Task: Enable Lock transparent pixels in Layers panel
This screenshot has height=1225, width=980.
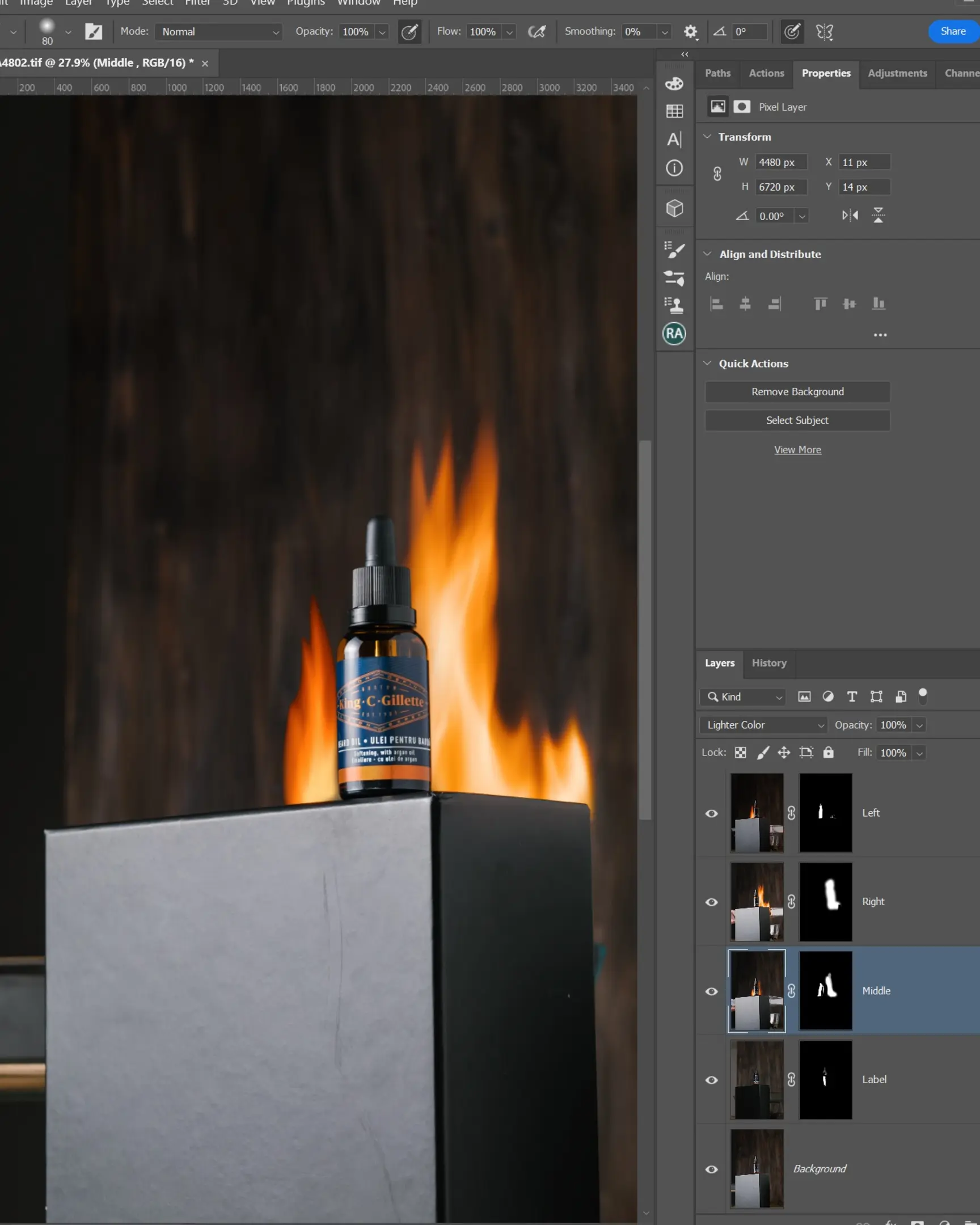Action: coord(740,752)
